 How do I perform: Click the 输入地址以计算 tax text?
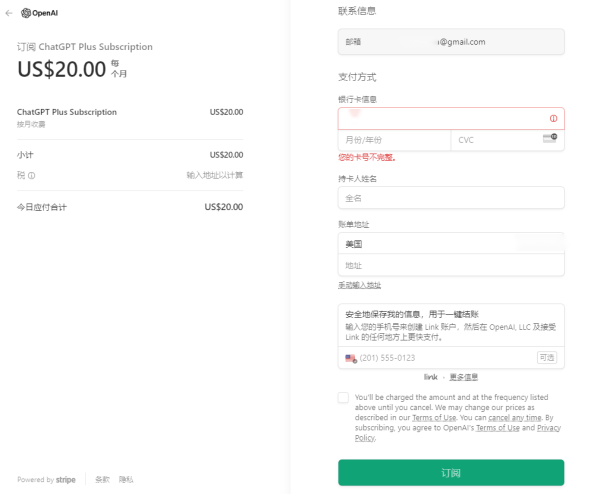(x=215, y=175)
